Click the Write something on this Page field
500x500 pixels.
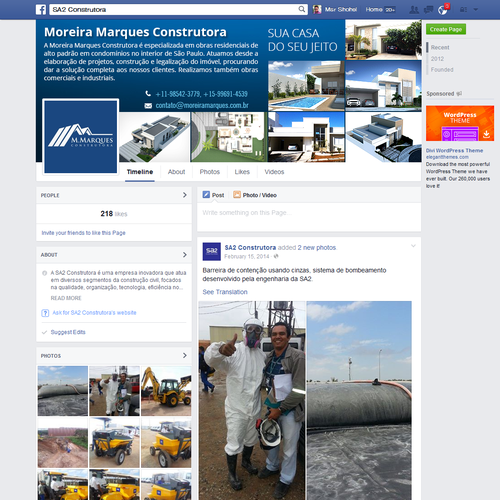pos(309,217)
